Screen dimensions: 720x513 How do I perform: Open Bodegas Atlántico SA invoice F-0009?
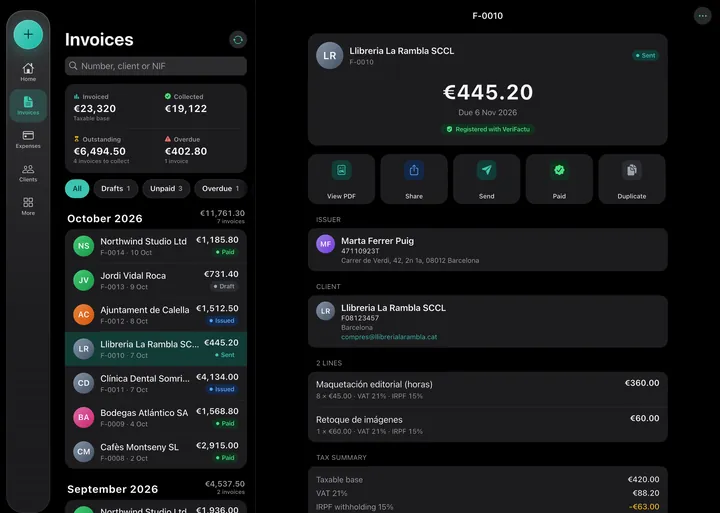tap(156, 417)
